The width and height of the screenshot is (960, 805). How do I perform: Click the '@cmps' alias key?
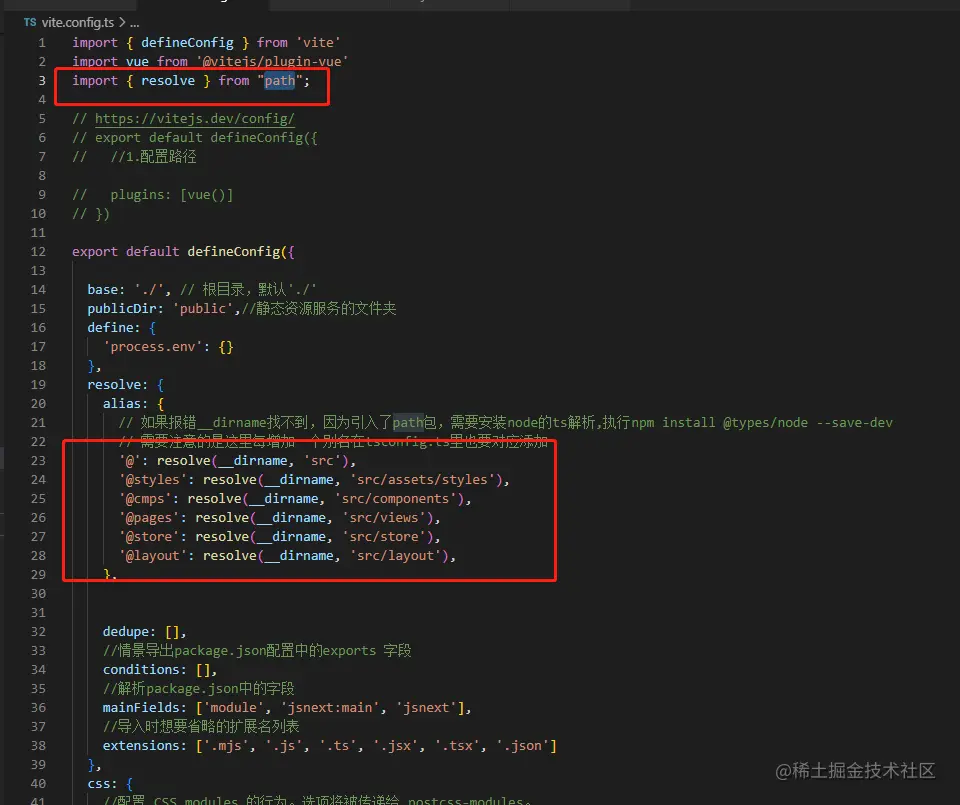pos(145,498)
